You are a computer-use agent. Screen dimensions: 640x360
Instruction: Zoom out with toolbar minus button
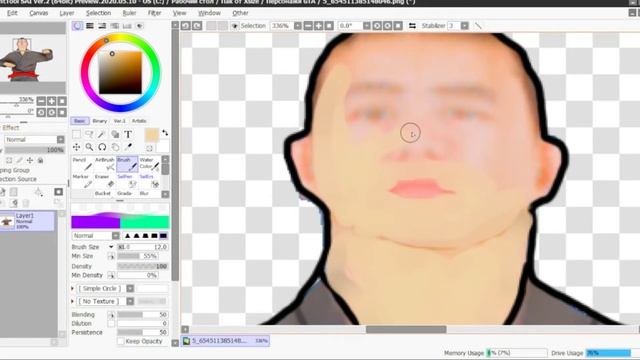coord(308,26)
